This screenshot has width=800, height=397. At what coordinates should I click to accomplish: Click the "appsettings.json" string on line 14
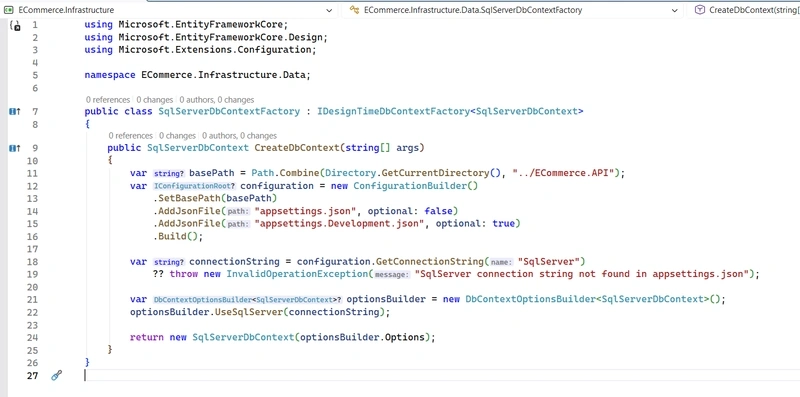pyautogui.click(x=305, y=211)
